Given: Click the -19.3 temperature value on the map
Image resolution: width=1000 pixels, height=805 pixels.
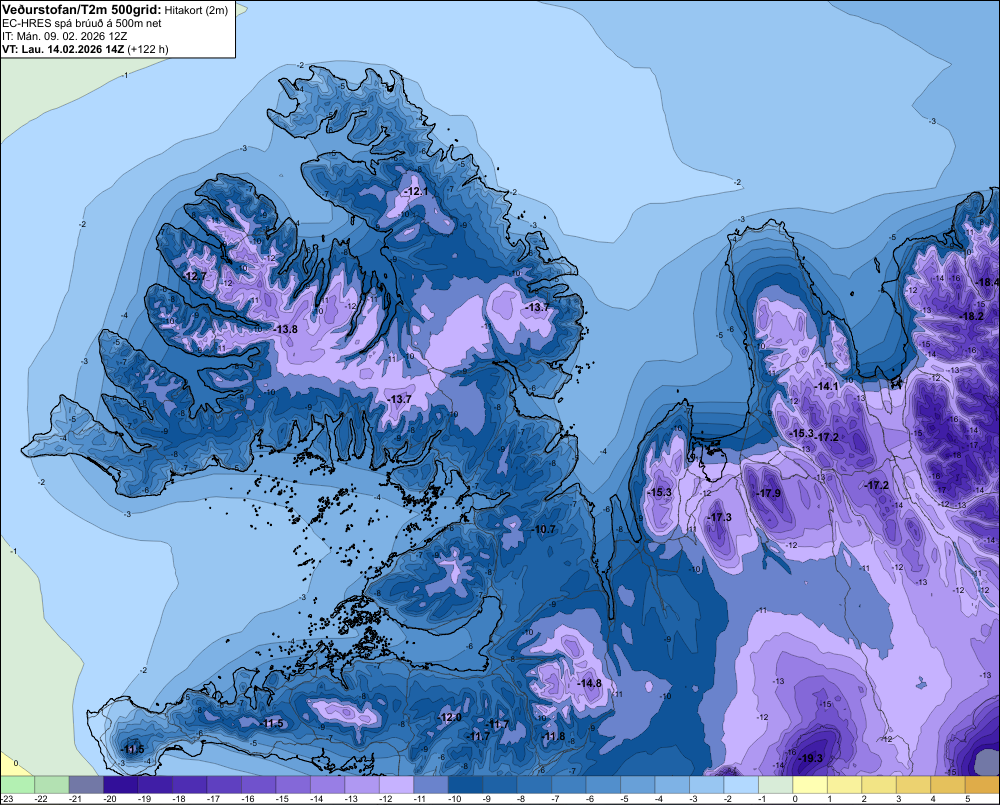Looking at the screenshot, I should coord(811,758).
